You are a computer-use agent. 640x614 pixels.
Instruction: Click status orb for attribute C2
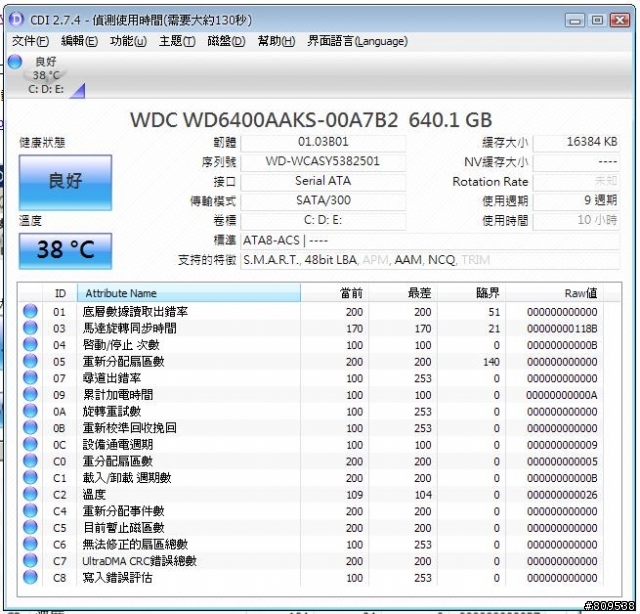tap(30, 494)
